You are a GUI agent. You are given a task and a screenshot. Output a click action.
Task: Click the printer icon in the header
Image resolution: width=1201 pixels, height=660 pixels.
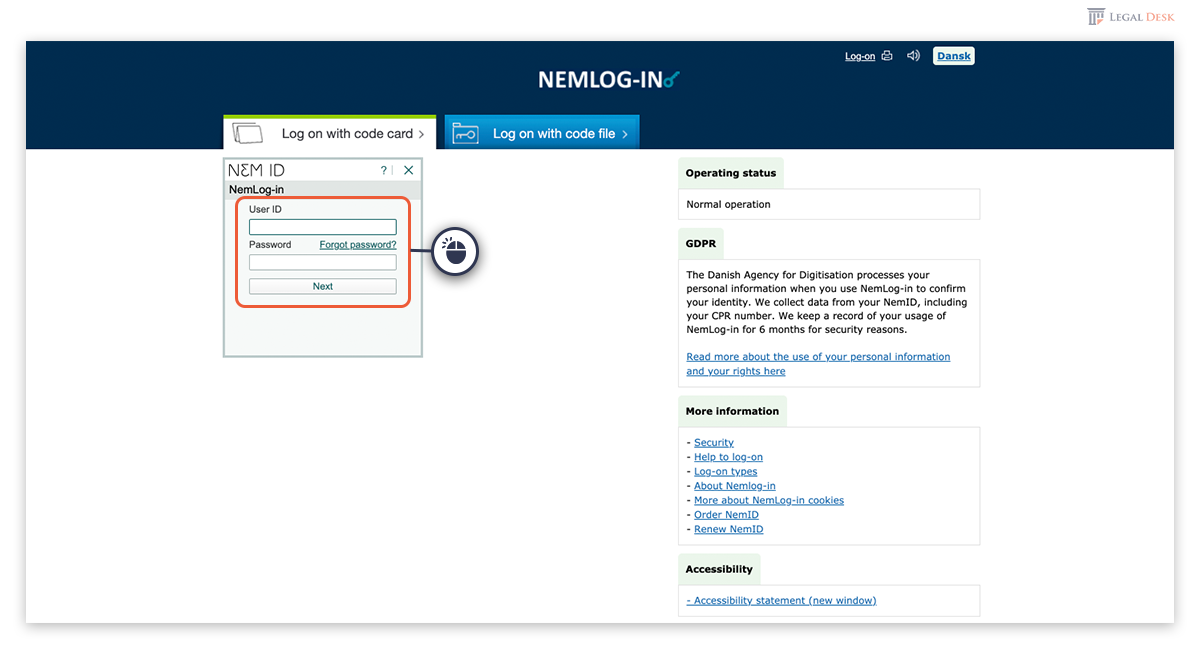tap(886, 56)
